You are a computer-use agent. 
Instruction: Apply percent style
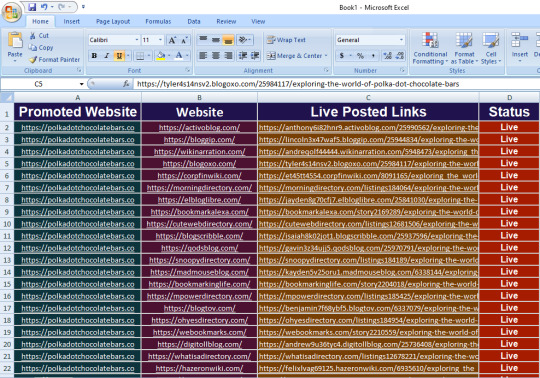[360, 55]
